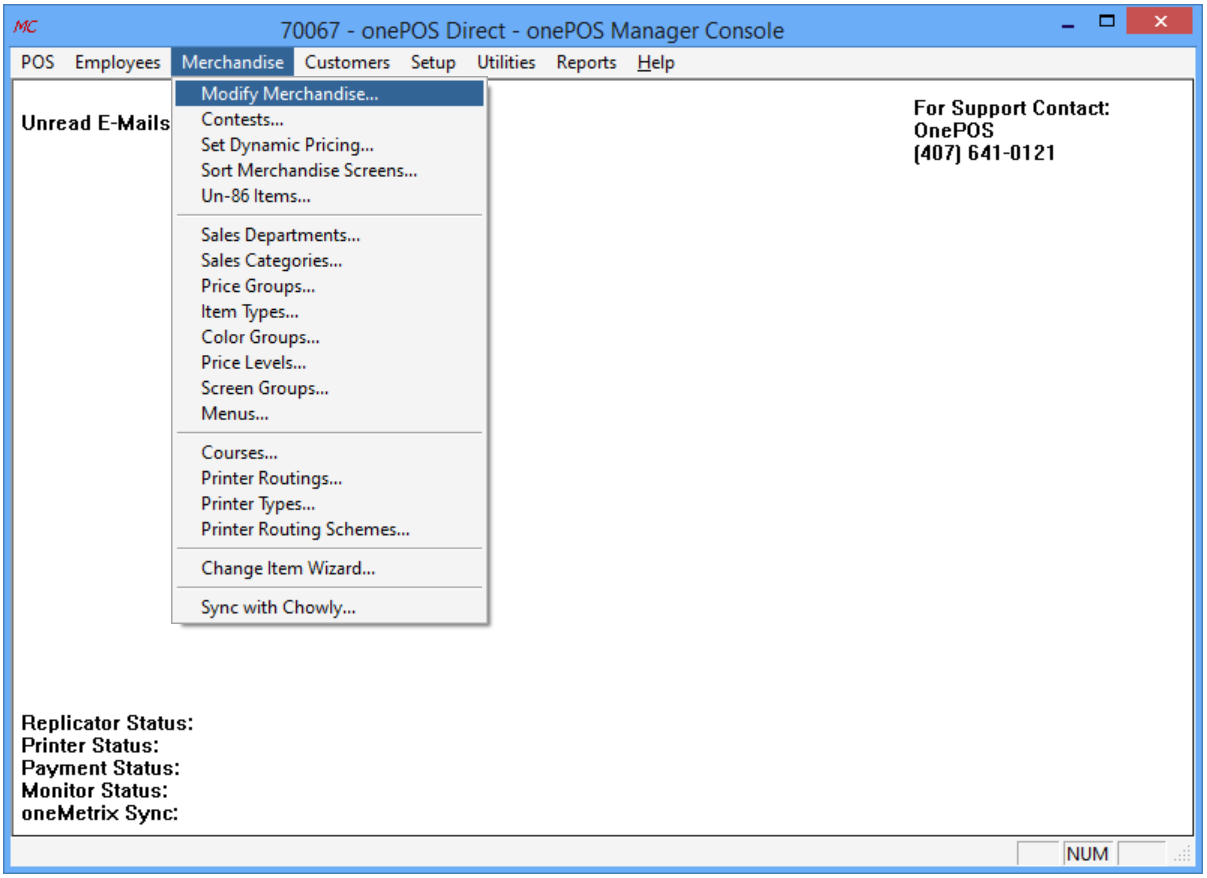Click the Replicator Status label
This screenshot has height=878, width=1207.
pos(107,723)
